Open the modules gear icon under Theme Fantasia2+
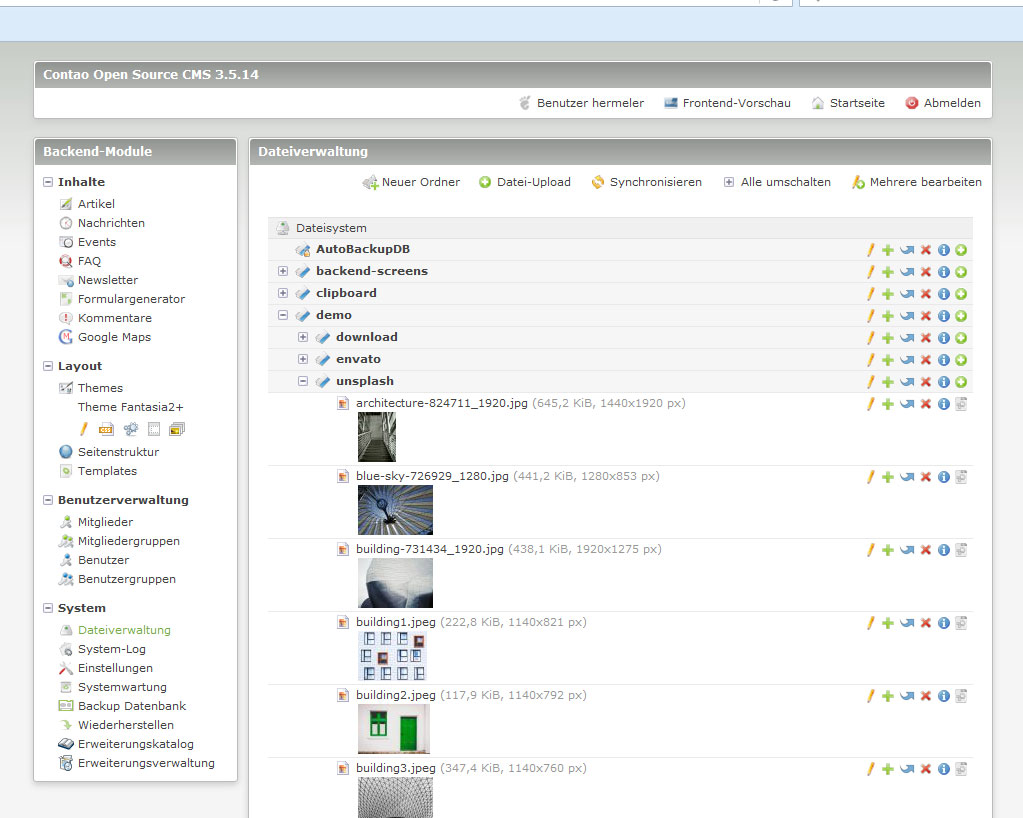 [130, 429]
